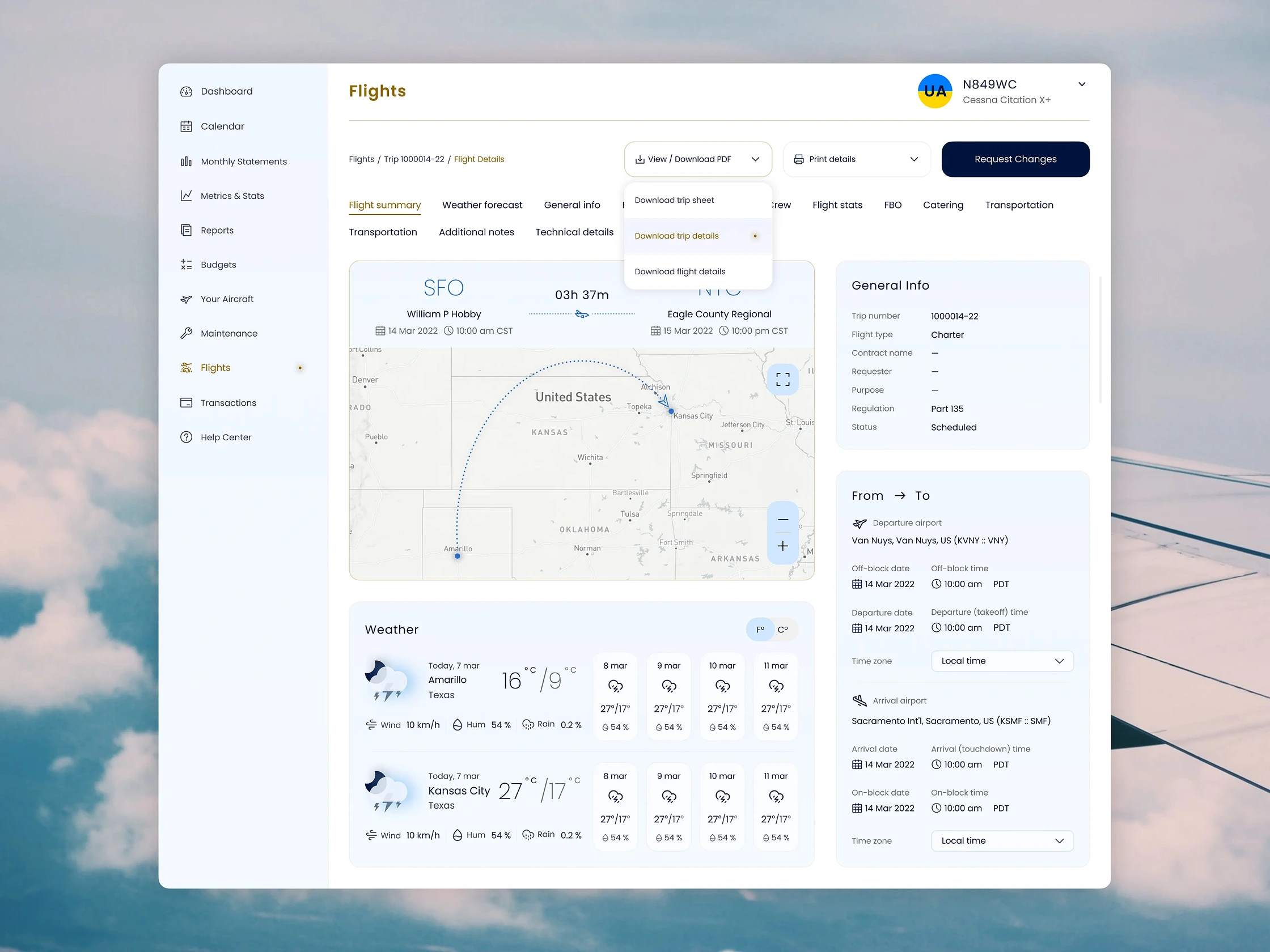Select the 8 mar forecast card for Amarillo
1270x952 pixels.
[x=615, y=696]
